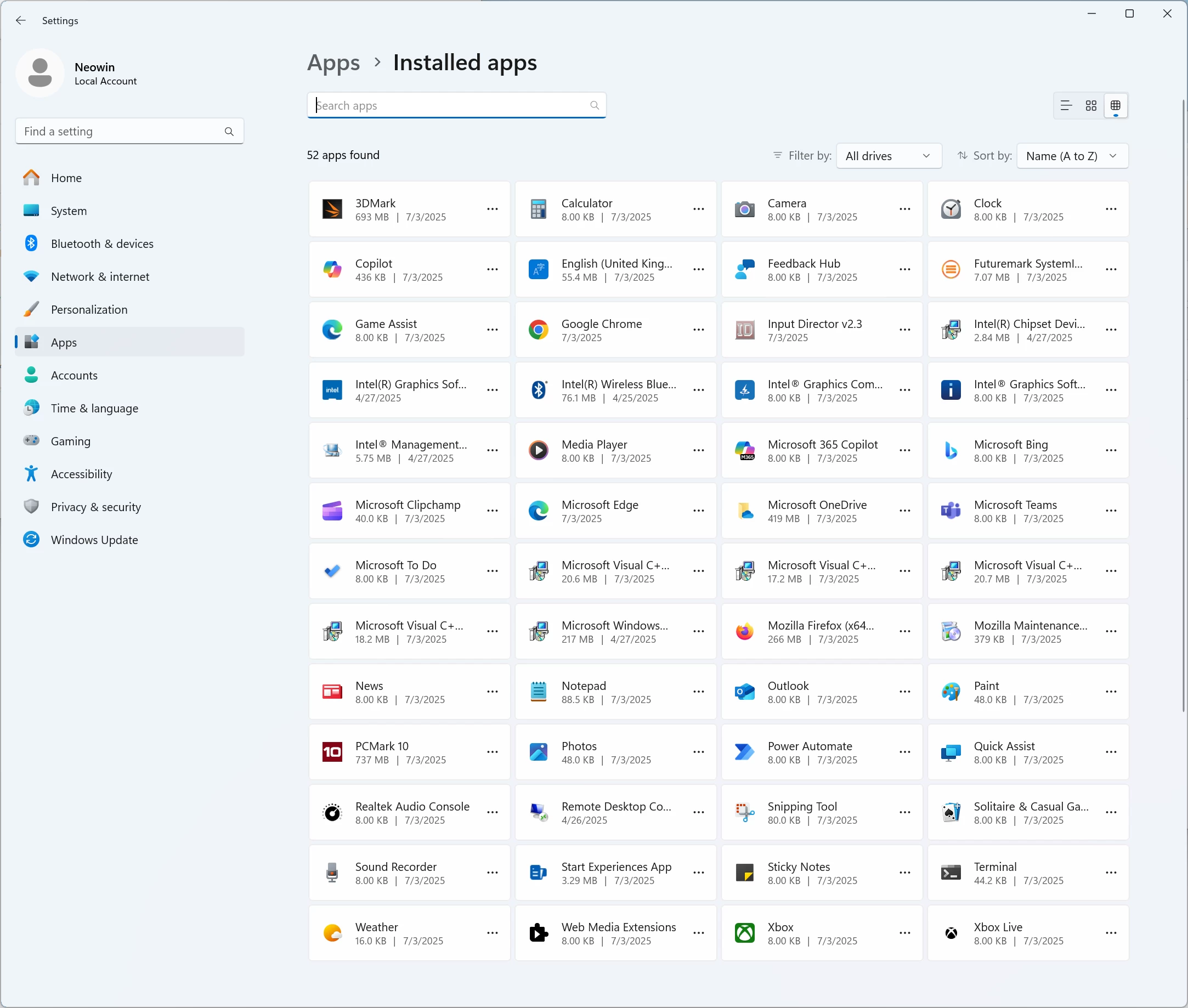
Task: Click the Mozilla Firefox icon
Action: (x=745, y=631)
